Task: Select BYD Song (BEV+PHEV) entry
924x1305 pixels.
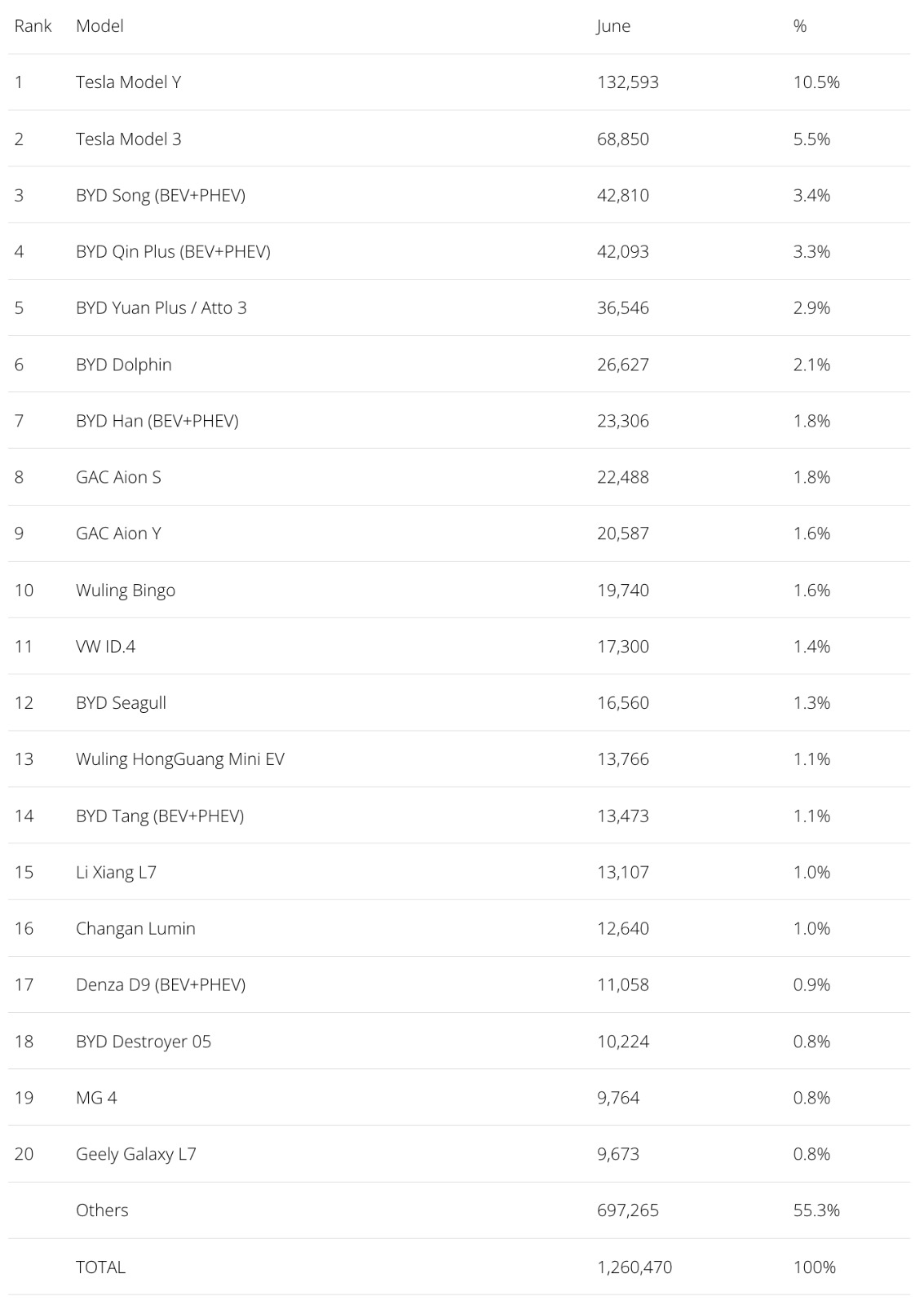Action: tap(160, 195)
